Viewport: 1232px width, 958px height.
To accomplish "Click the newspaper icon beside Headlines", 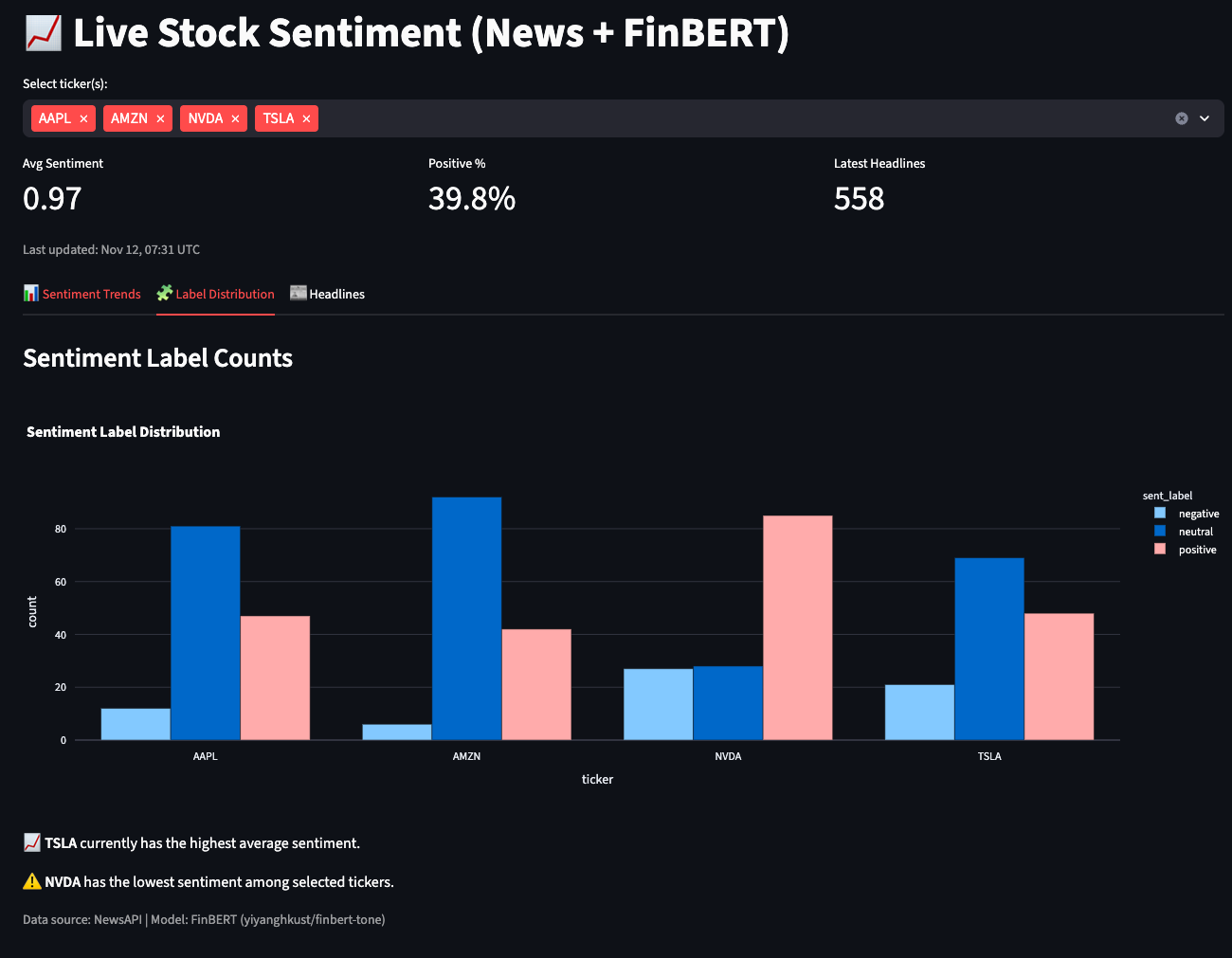I will click(298, 294).
